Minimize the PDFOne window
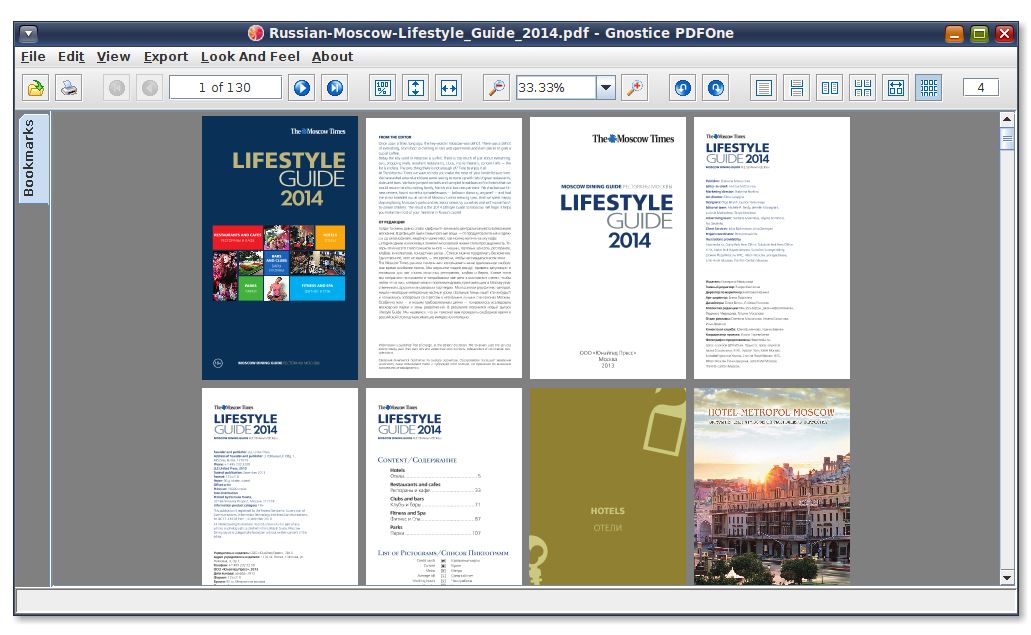1031x635 pixels. [x=954, y=34]
